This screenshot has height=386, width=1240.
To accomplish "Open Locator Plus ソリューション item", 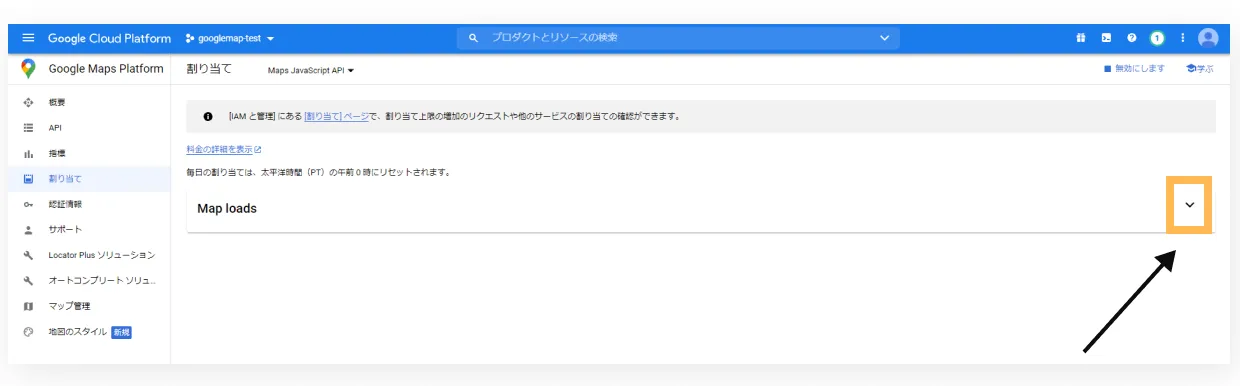I will click(x=89, y=255).
